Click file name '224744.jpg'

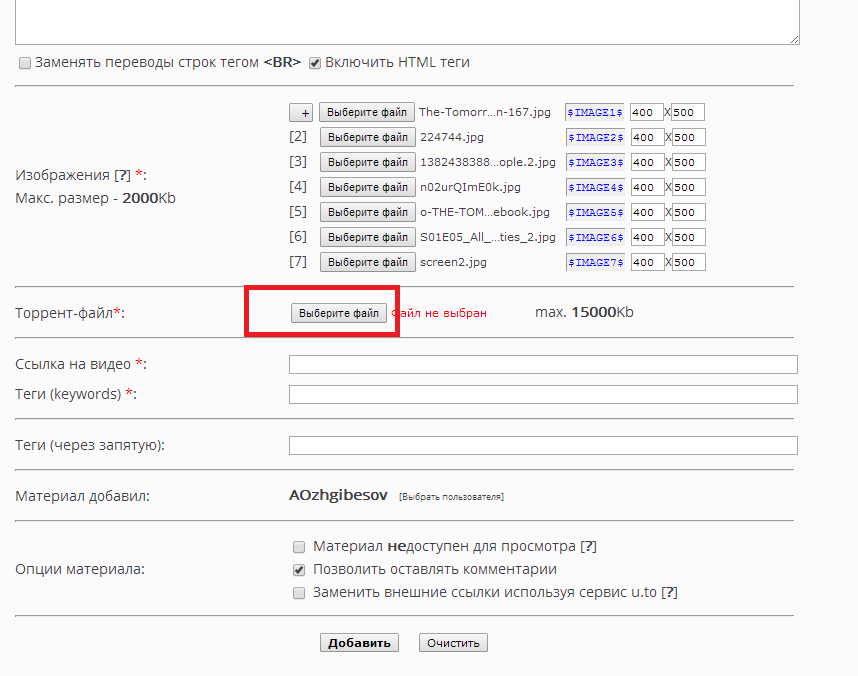452,137
